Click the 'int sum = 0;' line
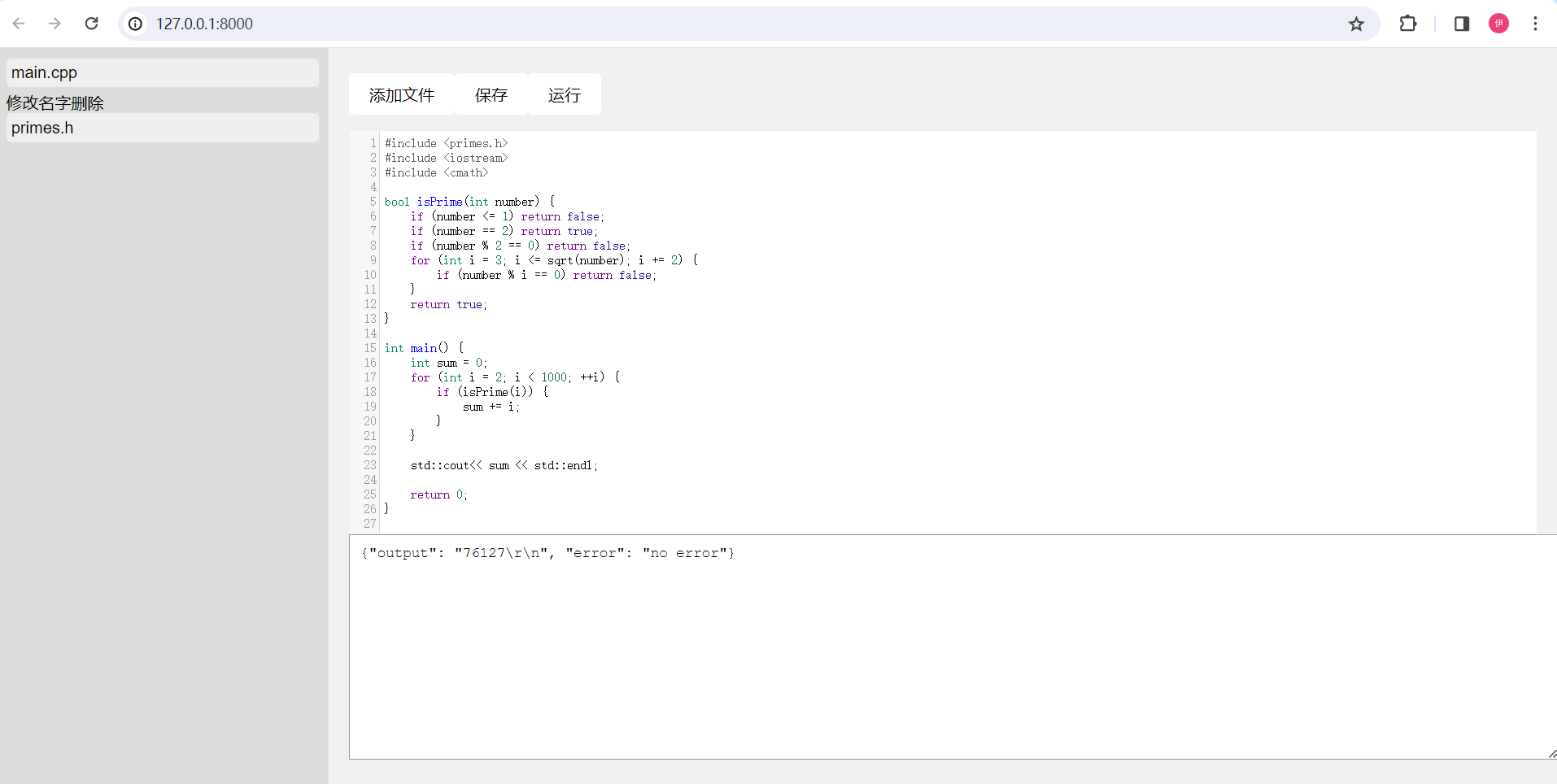 [449, 363]
